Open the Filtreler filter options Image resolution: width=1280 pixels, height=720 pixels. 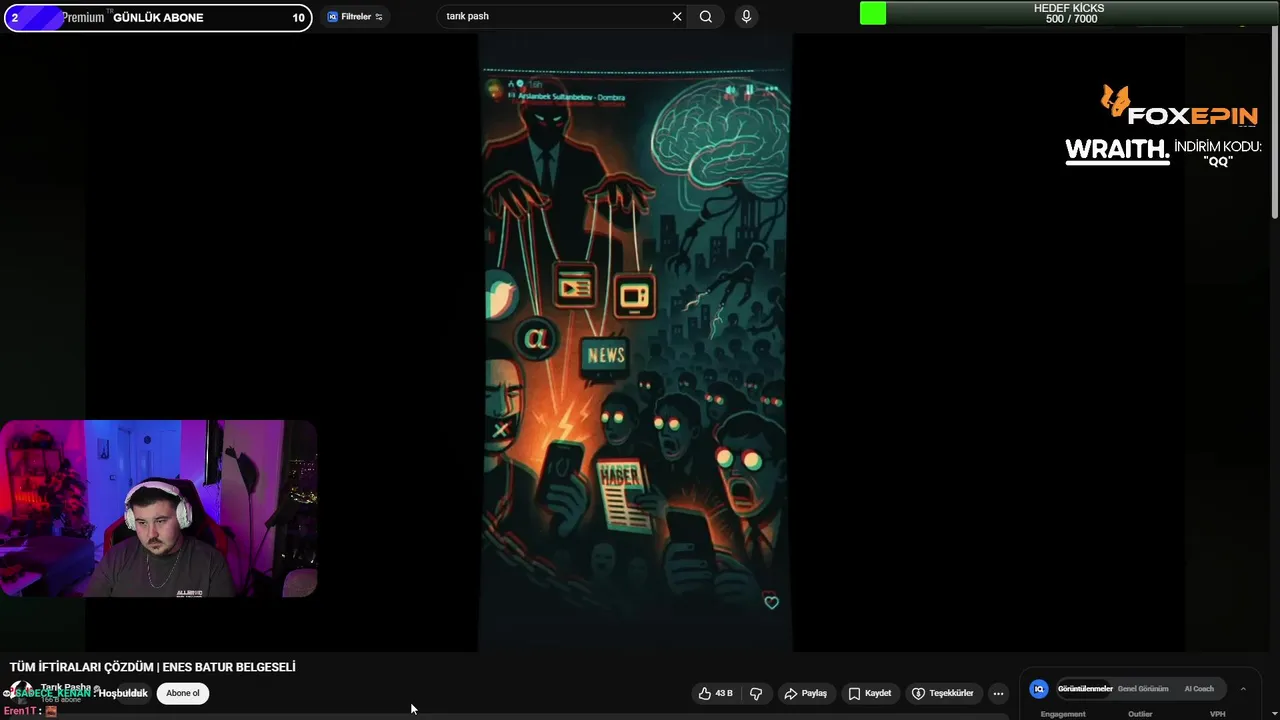point(355,17)
